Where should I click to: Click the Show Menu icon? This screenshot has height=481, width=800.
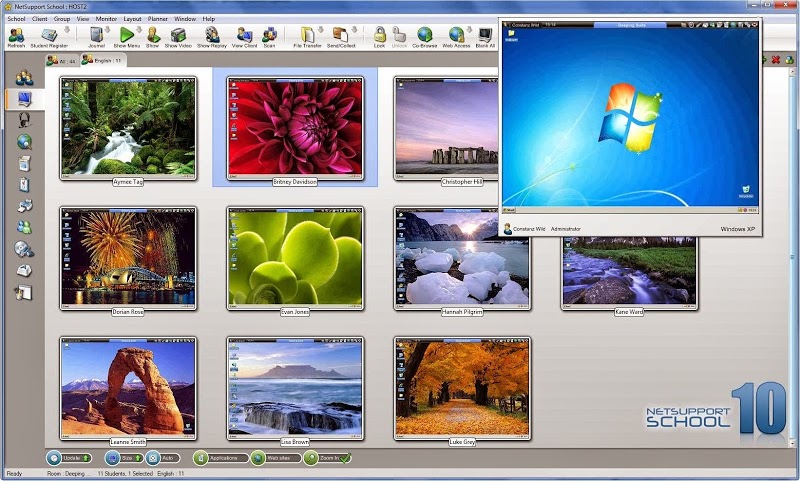tap(127, 37)
